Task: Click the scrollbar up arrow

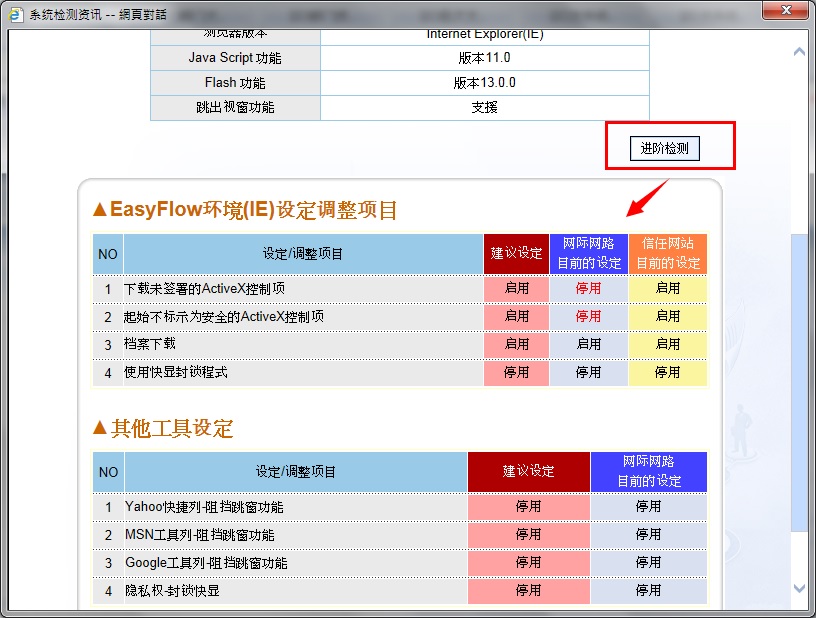Action: coord(798,52)
